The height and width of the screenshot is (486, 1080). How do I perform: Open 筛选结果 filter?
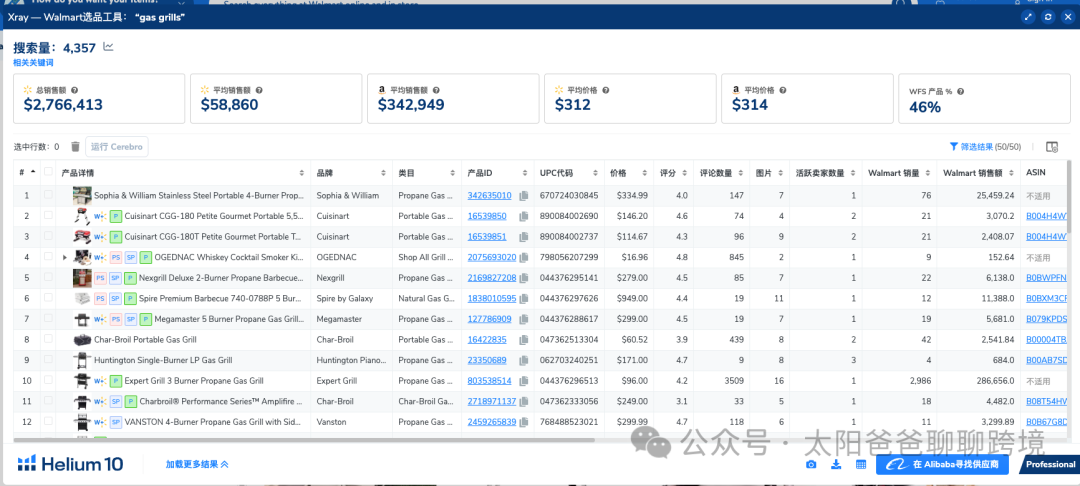(985, 147)
